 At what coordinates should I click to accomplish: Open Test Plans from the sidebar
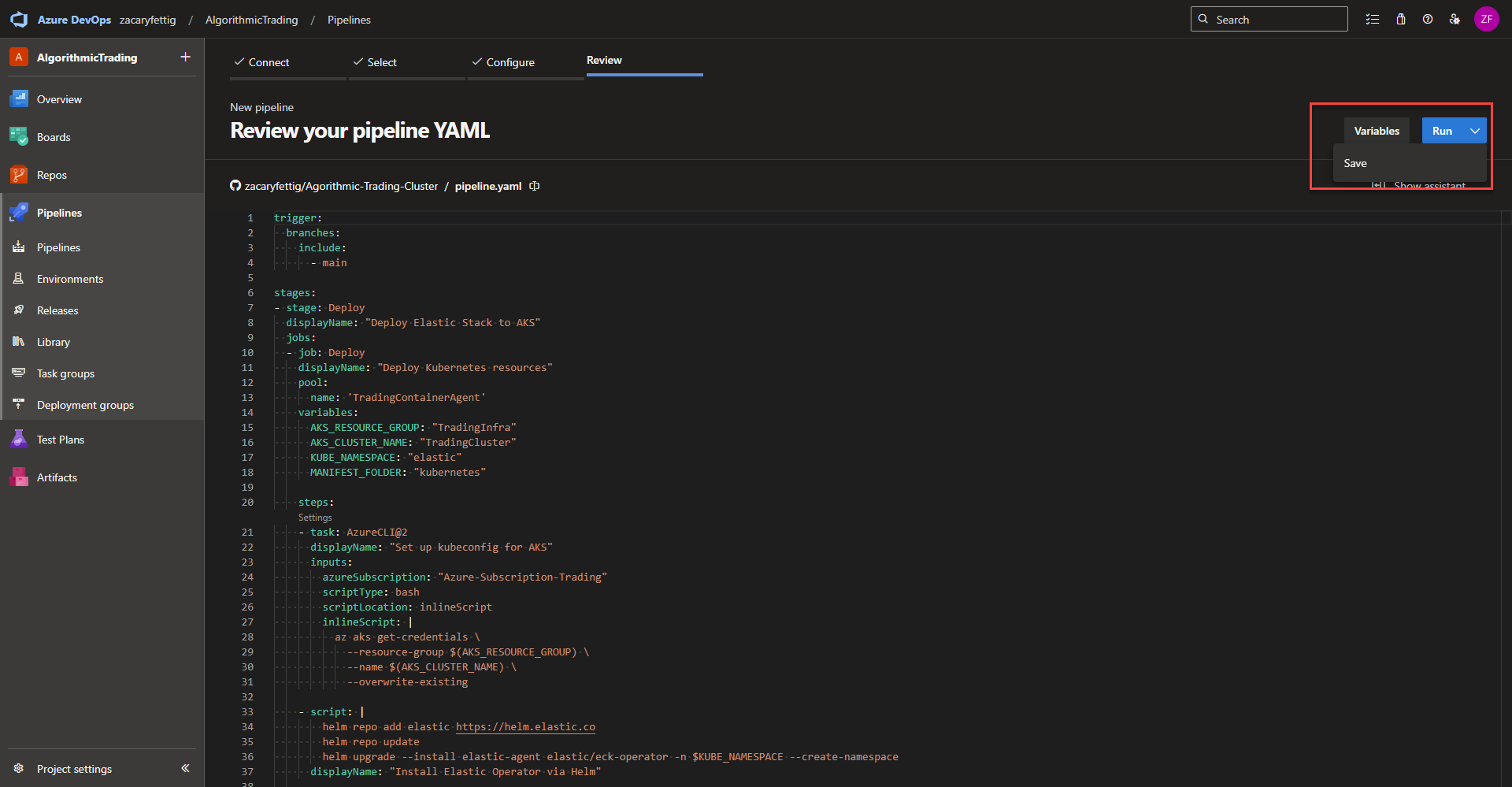tap(60, 440)
